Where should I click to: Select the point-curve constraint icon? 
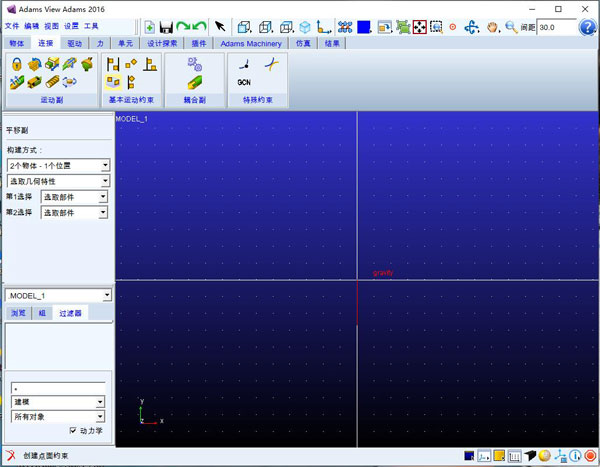pyautogui.click(x=244, y=64)
